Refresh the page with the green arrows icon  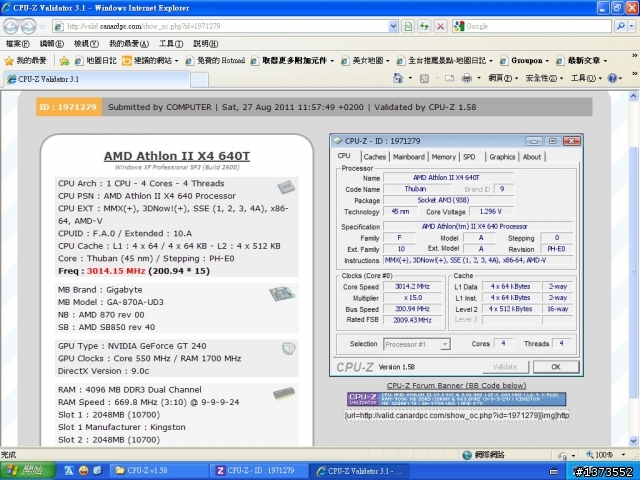coord(424,27)
